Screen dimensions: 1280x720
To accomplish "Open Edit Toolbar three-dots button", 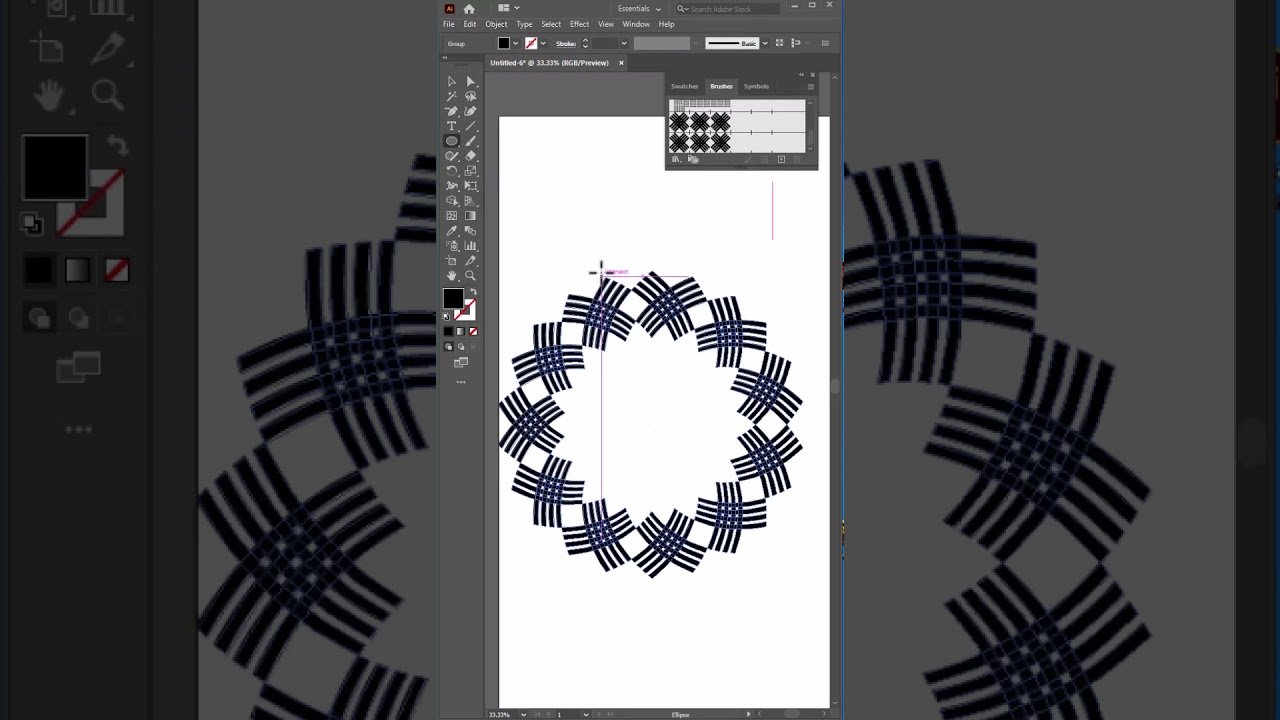I will pyautogui.click(x=461, y=382).
